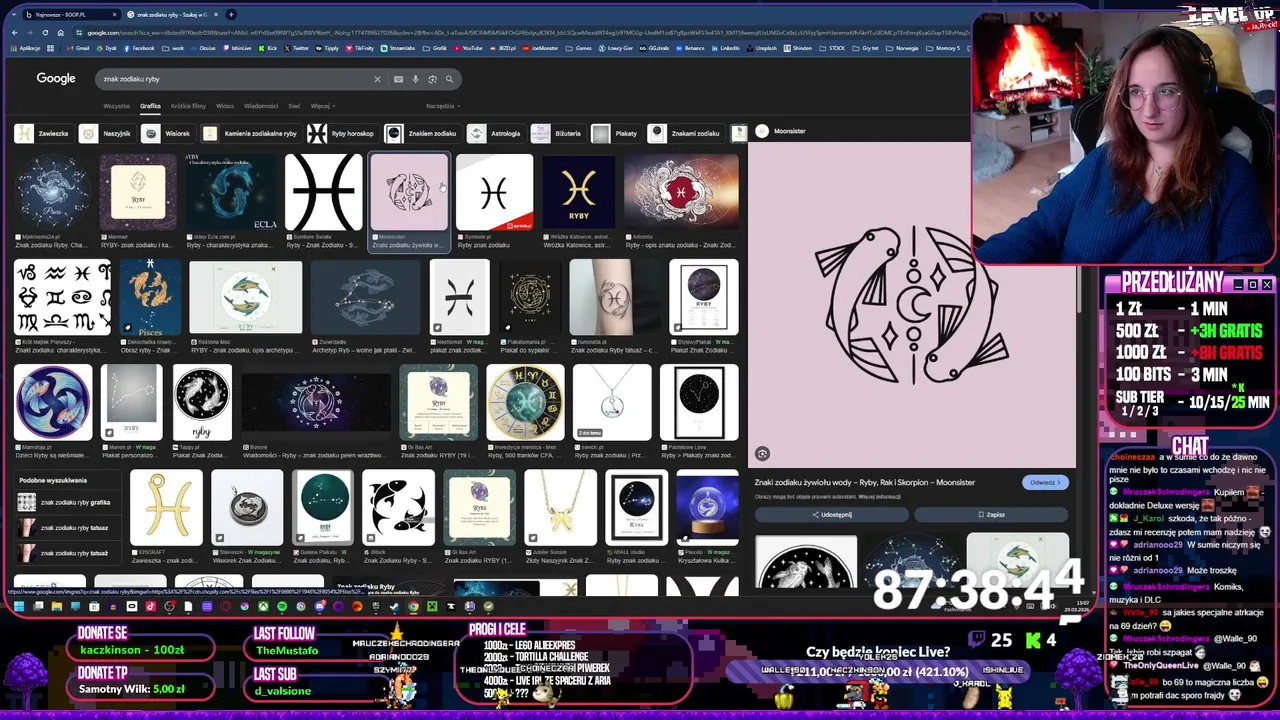Apply the Astrologia filter chip
The width and height of the screenshot is (1280, 720).
click(x=495, y=133)
